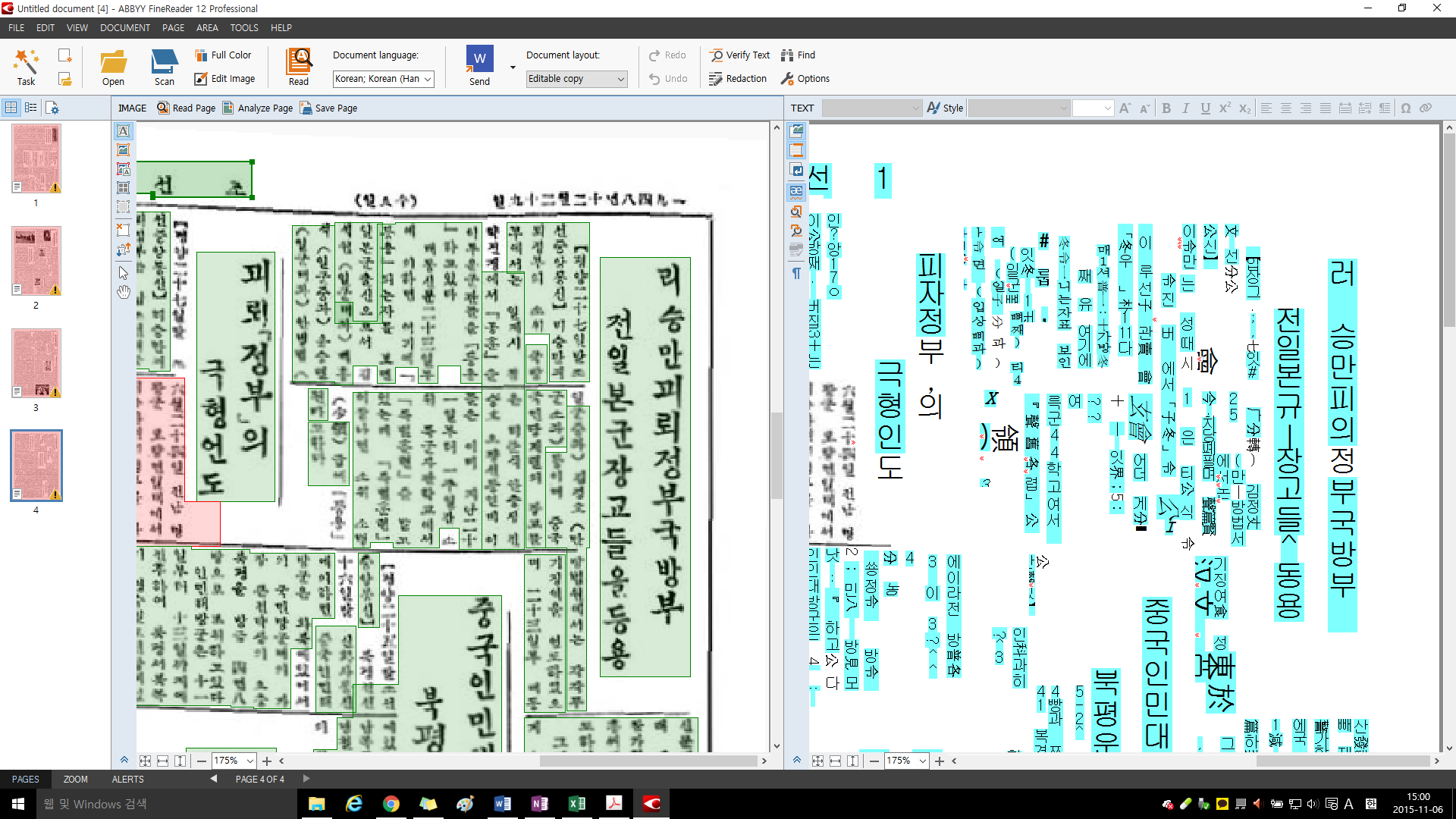This screenshot has width=1456, height=819.
Task: Click the Order Areas tool
Action: click(123, 249)
